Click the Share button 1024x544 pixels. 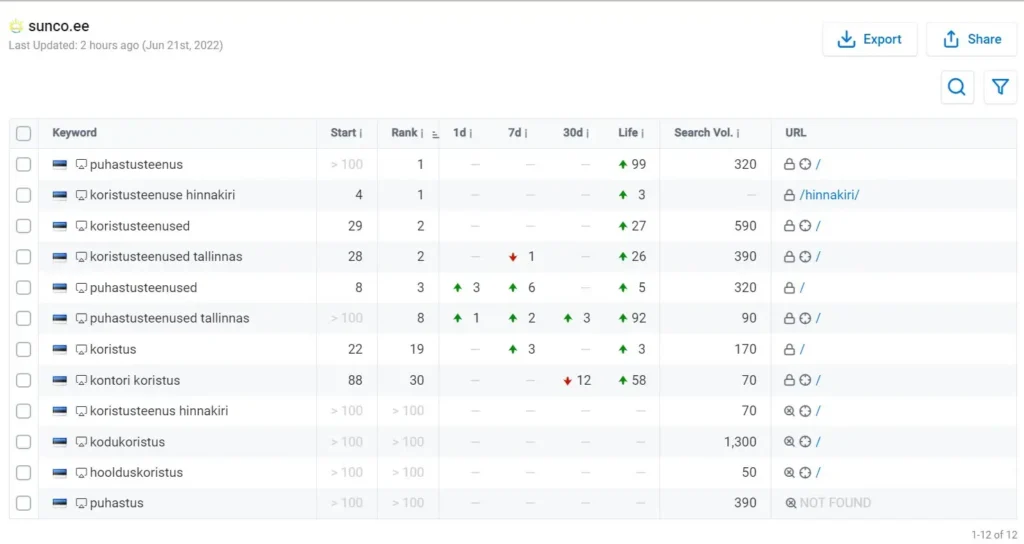(x=971, y=40)
